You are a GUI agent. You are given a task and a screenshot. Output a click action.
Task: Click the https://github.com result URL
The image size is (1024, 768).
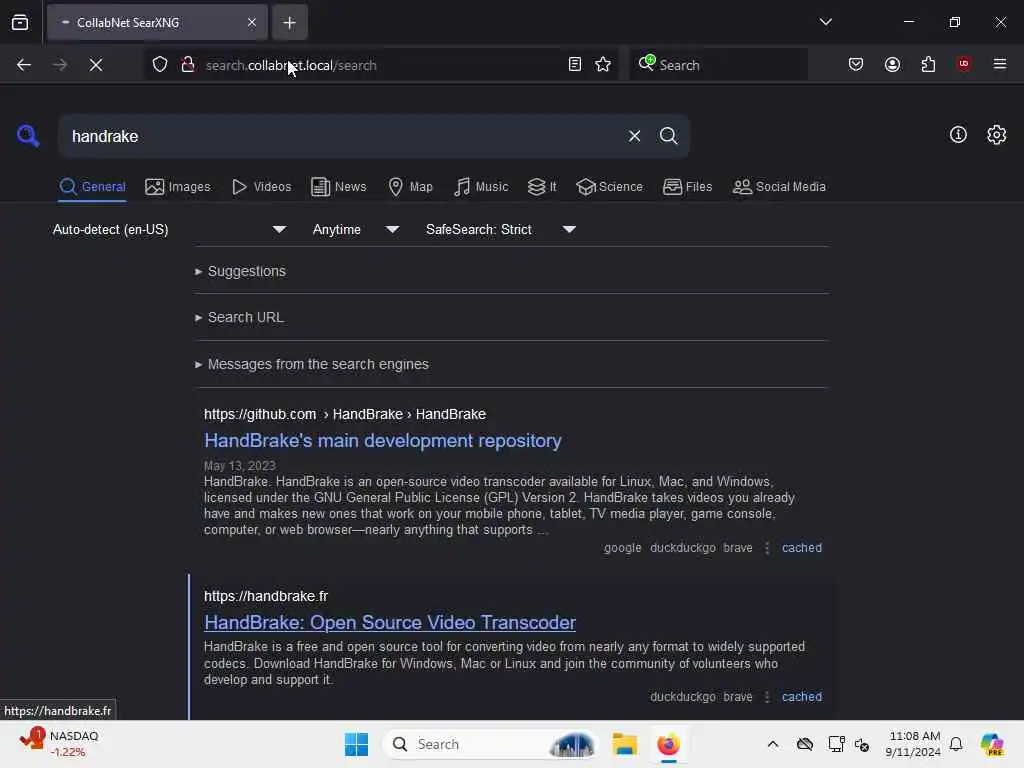pos(345,414)
